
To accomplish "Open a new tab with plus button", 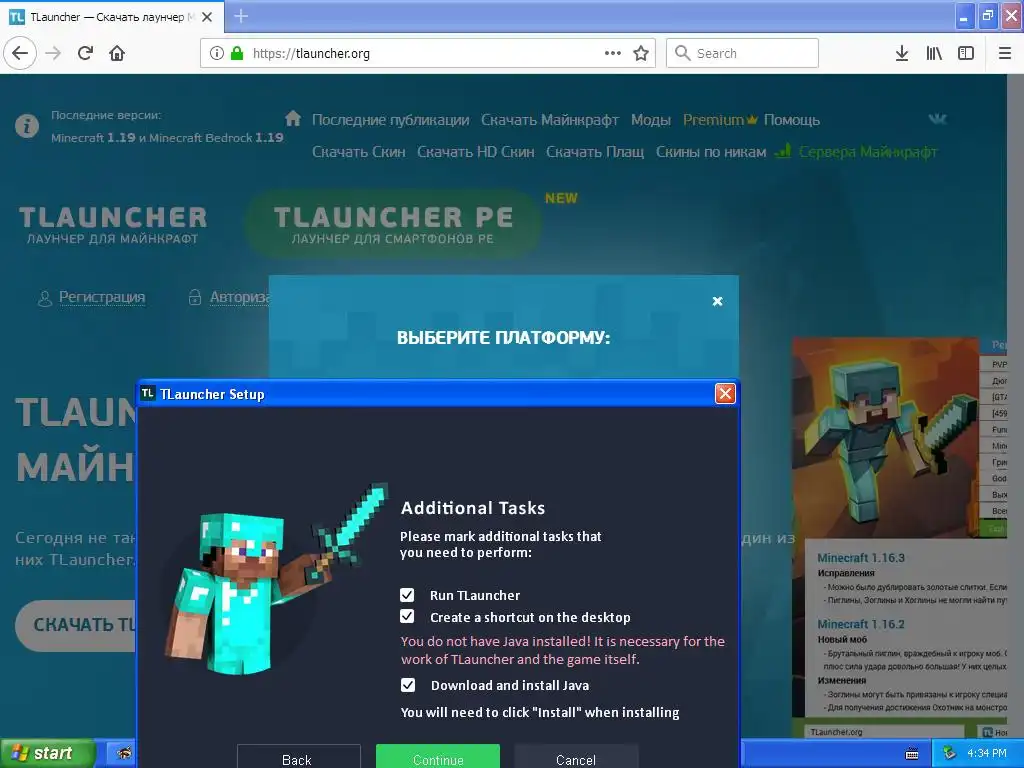I will (241, 16).
